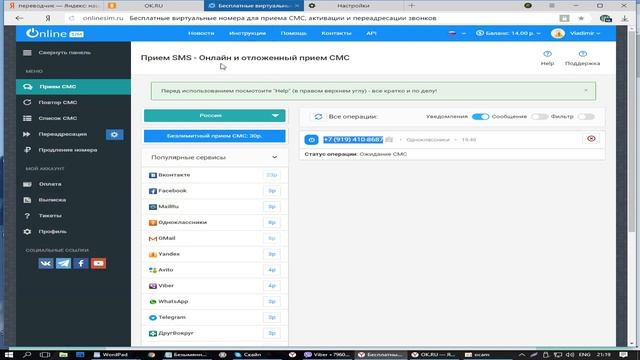Switch to the OK.RU browser tab
The height and width of the screenshot is (360, 640).
[x=153, y=6]
